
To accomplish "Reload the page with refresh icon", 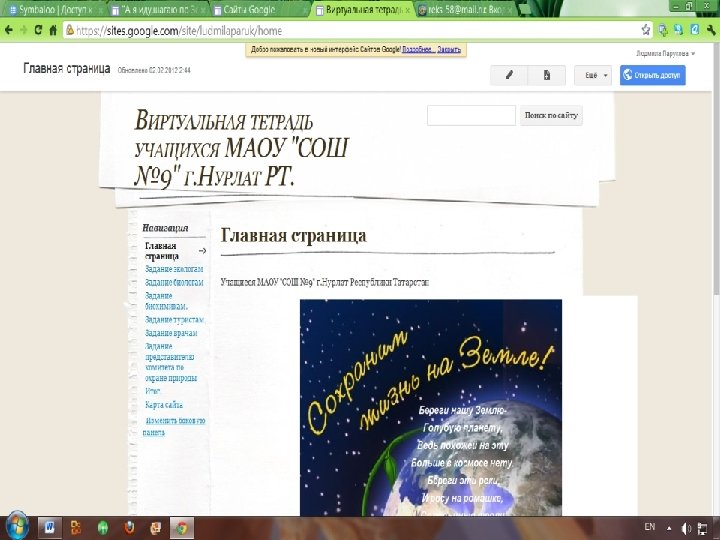I will [x=38, y=30].
